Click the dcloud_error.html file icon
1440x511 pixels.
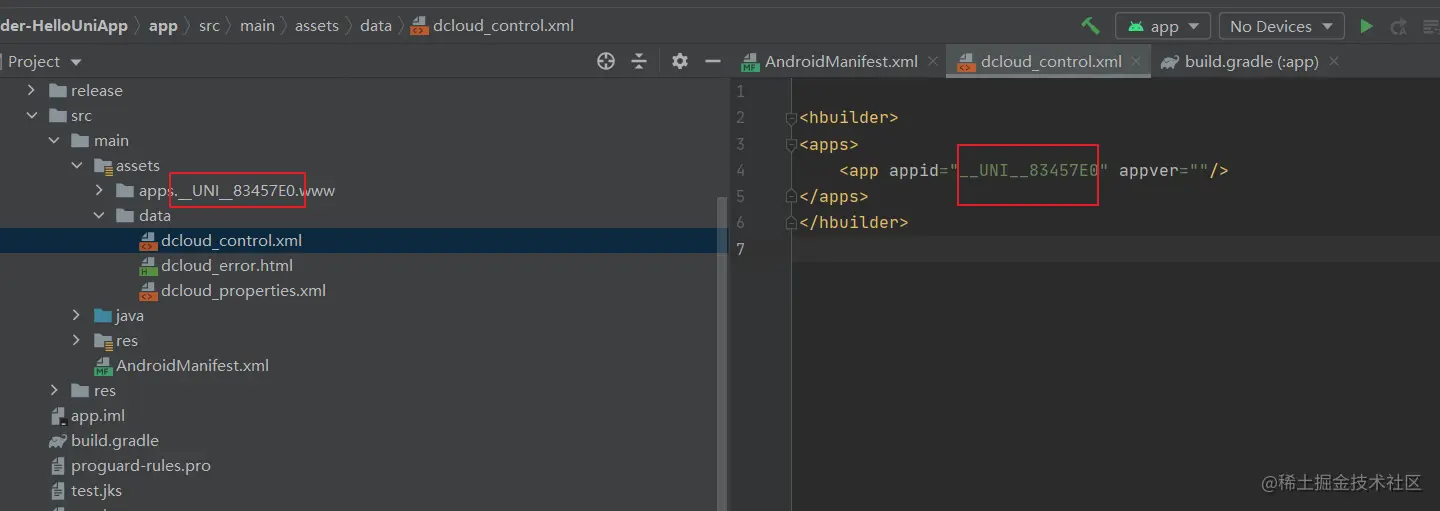point(148,265)
